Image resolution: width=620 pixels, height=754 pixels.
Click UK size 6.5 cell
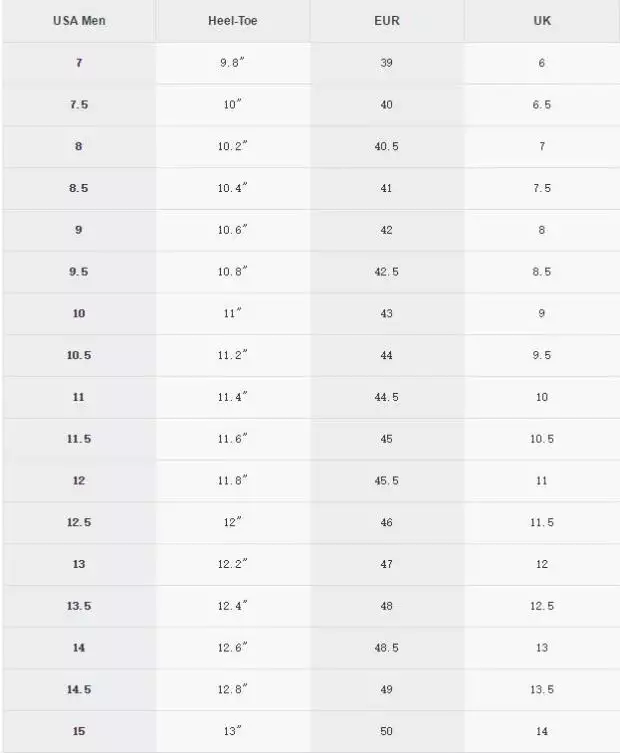tap(542, 105)
